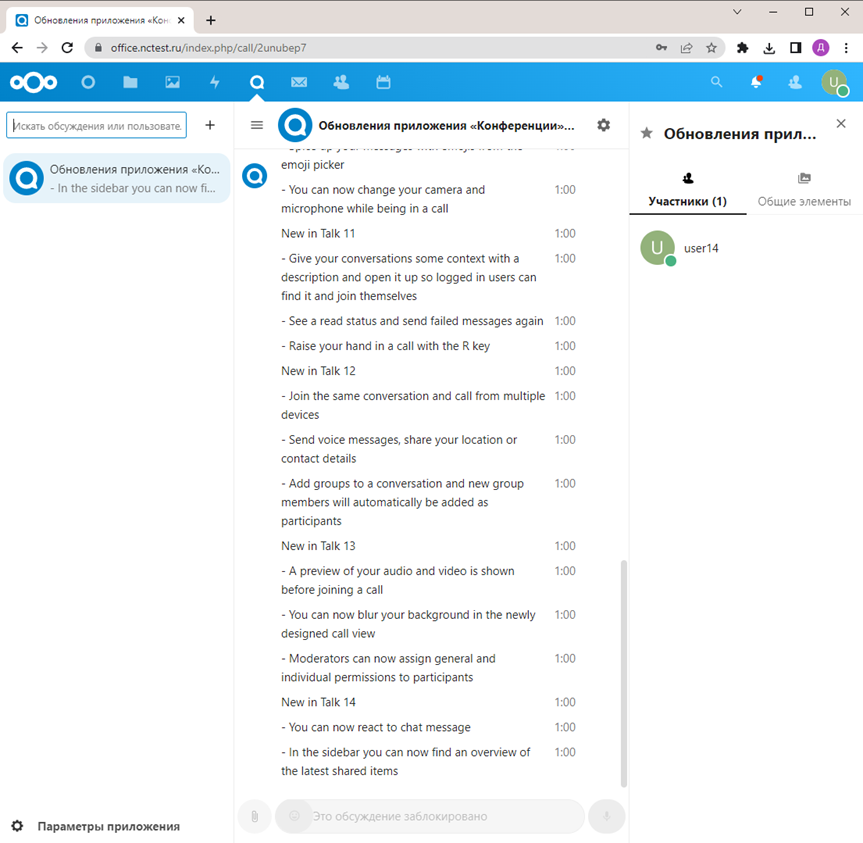Bookmark this page with the star icon
863x843 pixels.
pyautogui.click(x=711, y=47)
